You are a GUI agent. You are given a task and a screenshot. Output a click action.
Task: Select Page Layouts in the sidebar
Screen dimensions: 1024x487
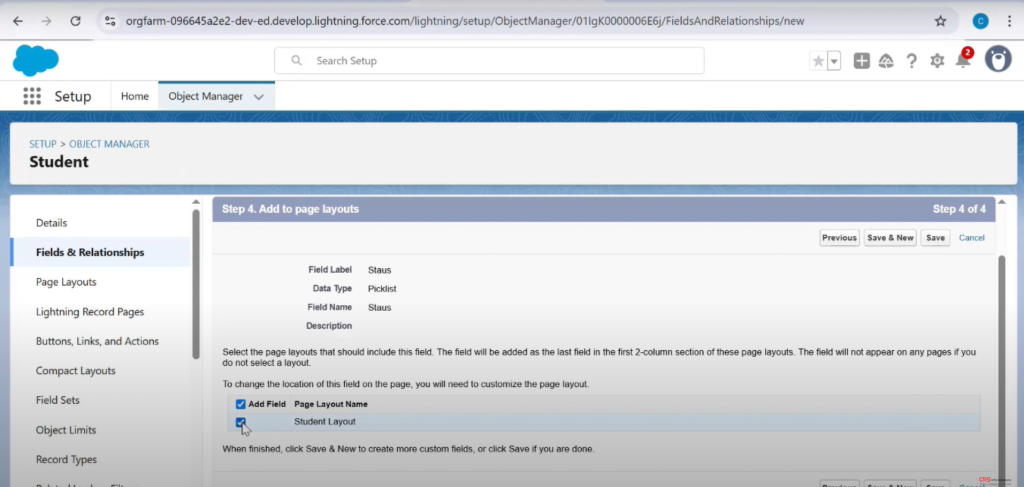point(66,282)
